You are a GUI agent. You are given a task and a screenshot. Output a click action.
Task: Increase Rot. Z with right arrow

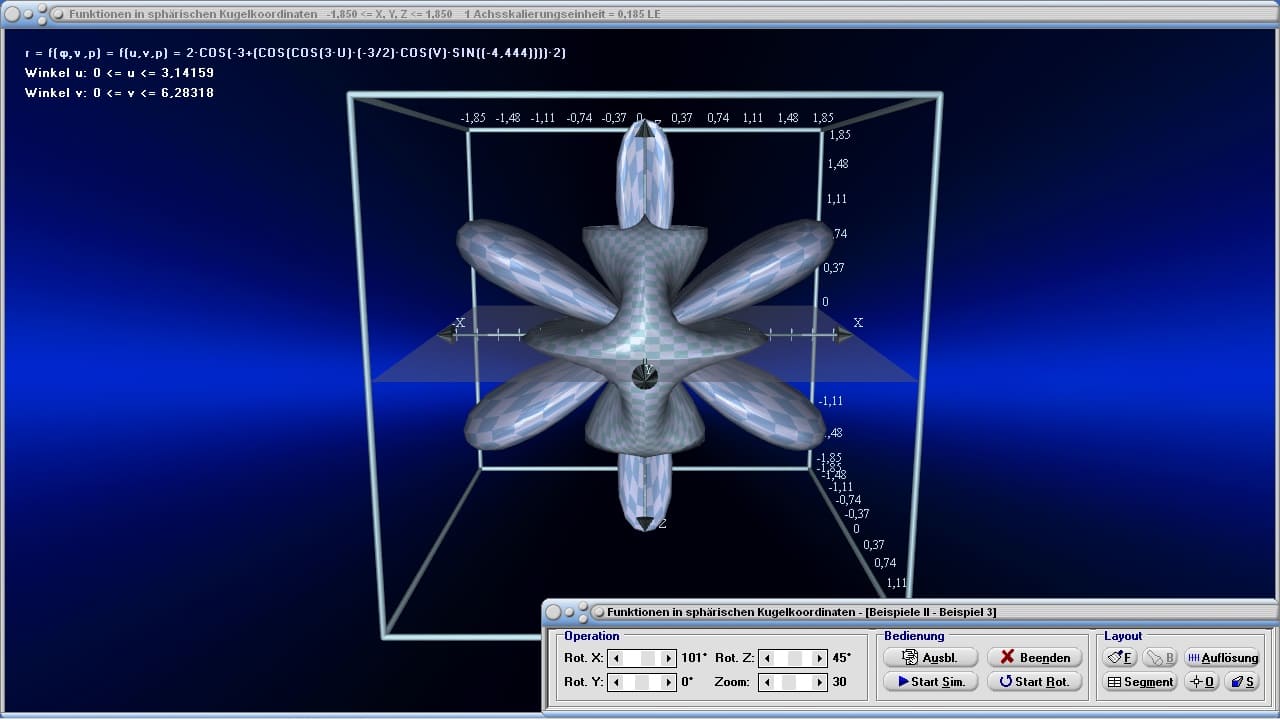pyautogui.click(x=819, y=658)
